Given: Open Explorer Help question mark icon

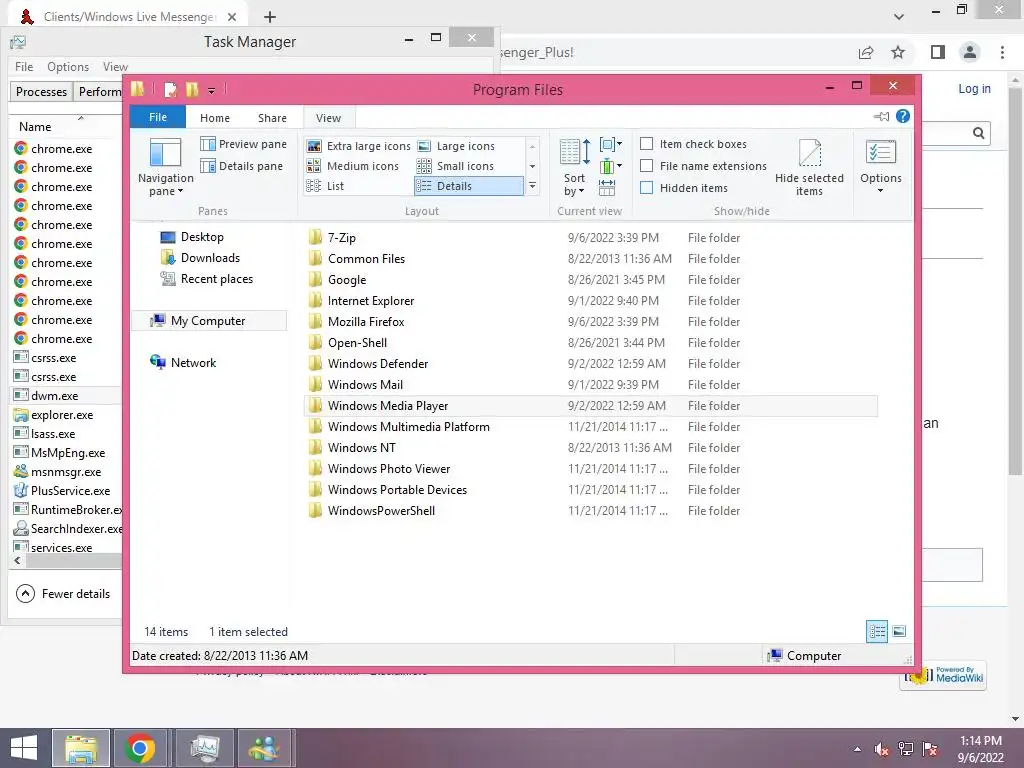Looking at the screenshot, I should point(903,116).
